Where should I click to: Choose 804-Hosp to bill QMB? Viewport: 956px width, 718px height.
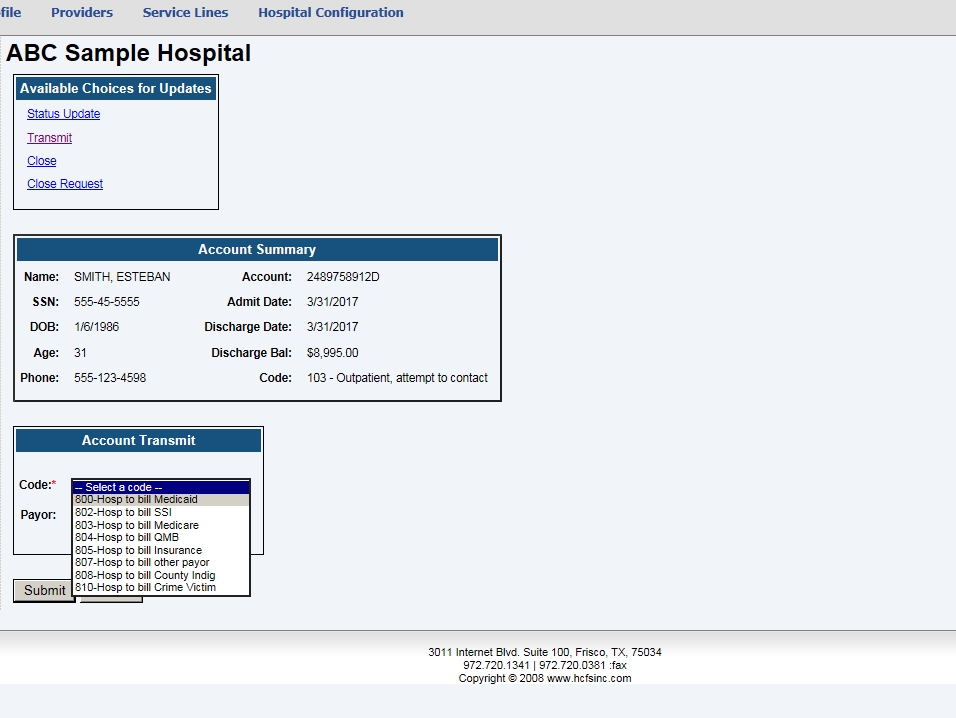click(160, 537)
